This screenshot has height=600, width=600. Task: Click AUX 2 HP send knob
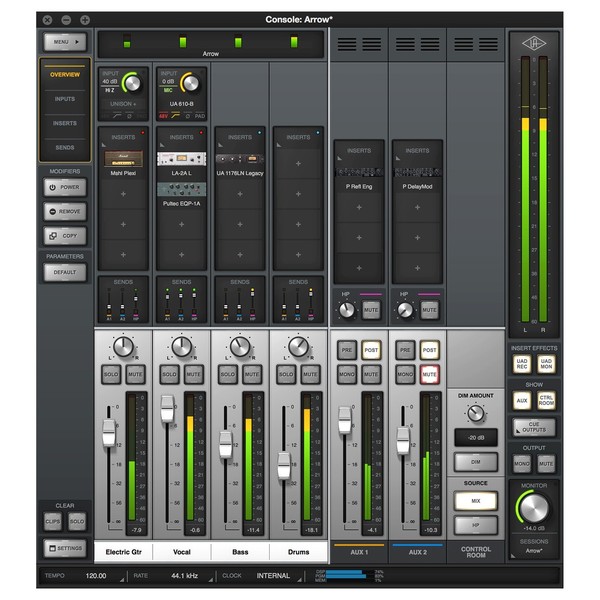coord(405,310)
